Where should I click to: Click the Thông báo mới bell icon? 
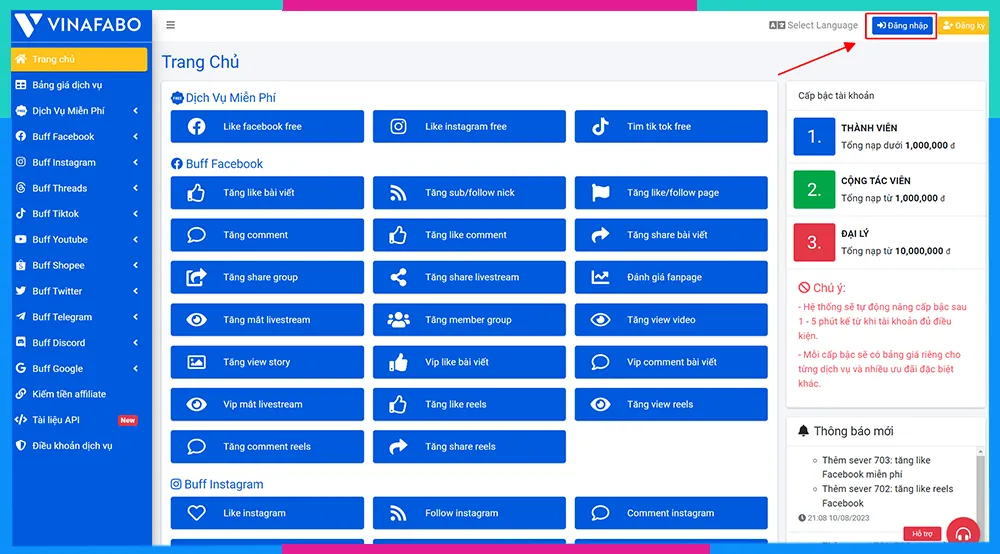click(804, 431)
